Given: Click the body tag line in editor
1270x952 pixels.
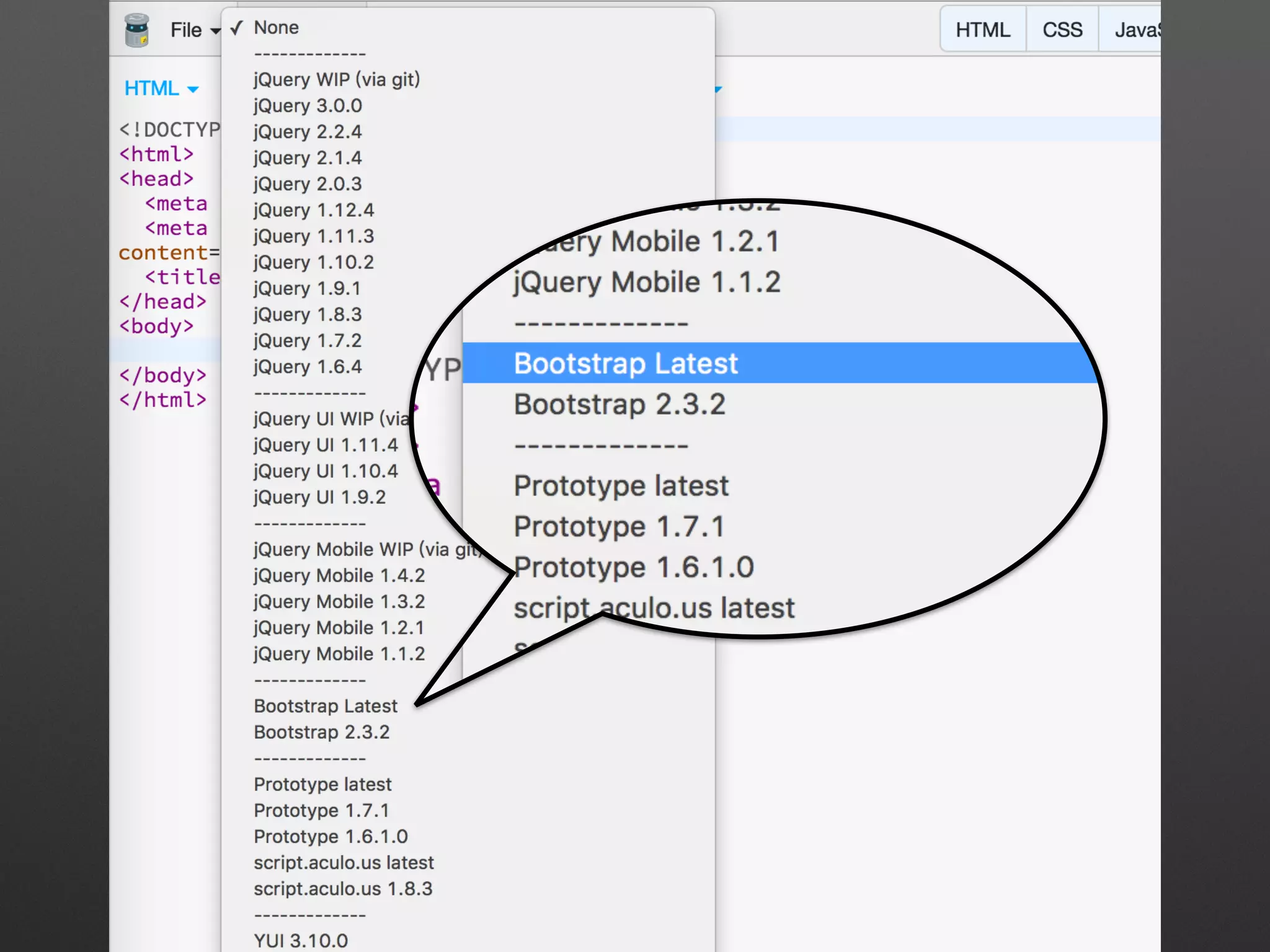Looking at the screenshot, I should pyautogui.click(x=156, y=326).
